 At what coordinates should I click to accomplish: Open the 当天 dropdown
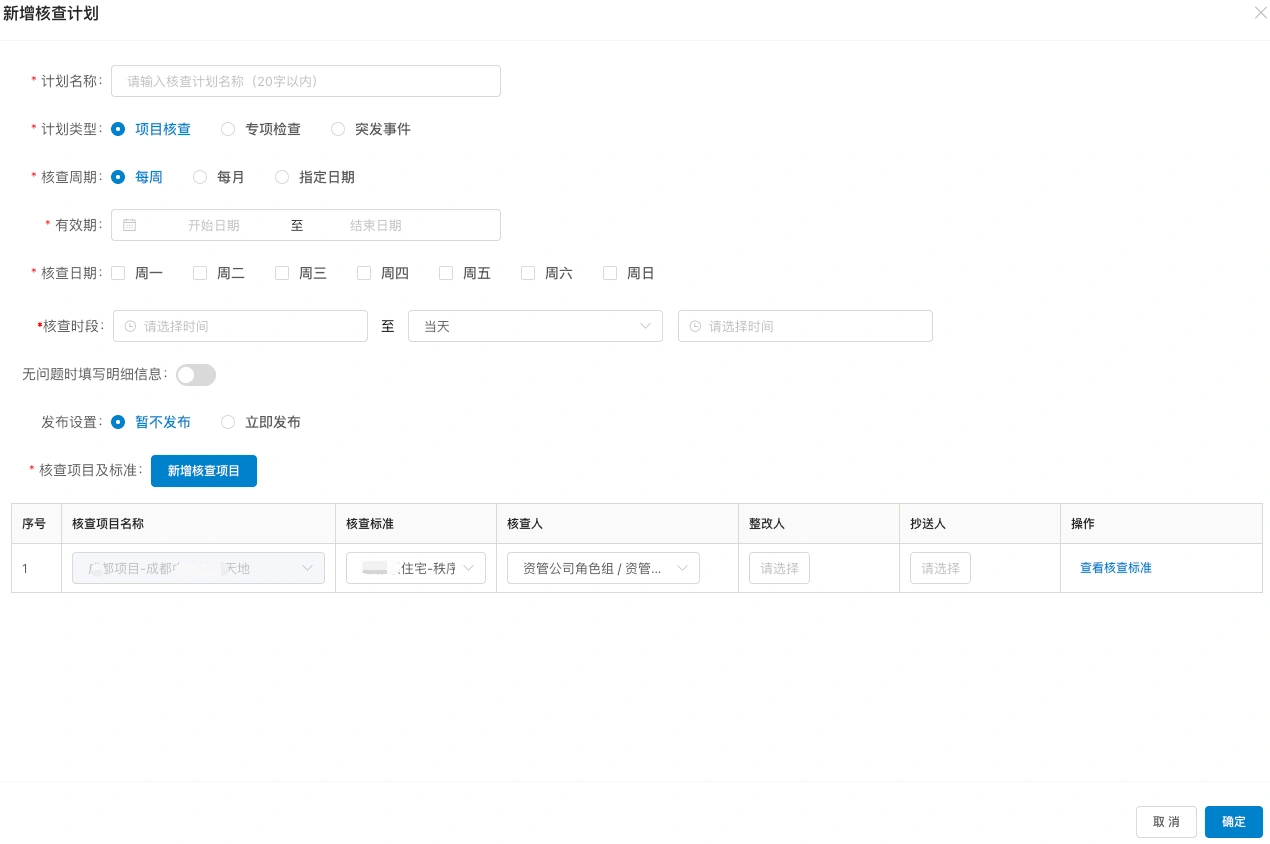(x=535, y=326)
